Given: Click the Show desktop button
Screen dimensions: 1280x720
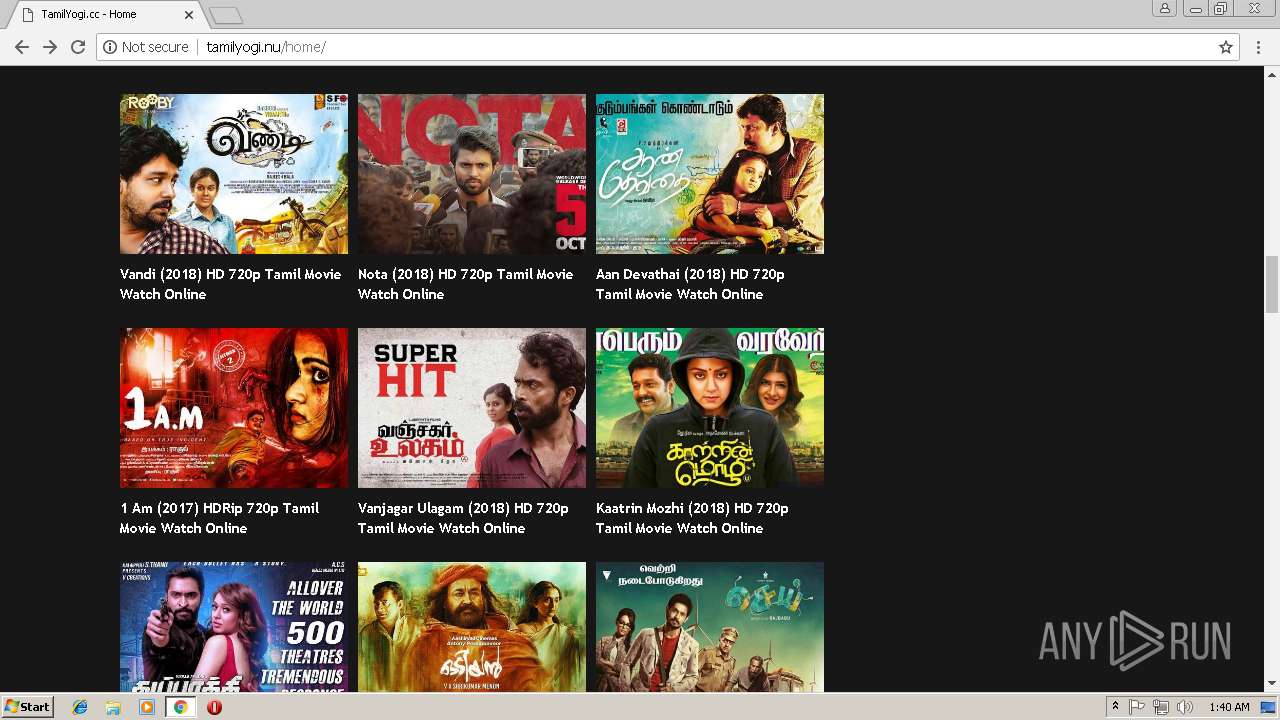Looking at the screenshot, I should [1269, 707].
